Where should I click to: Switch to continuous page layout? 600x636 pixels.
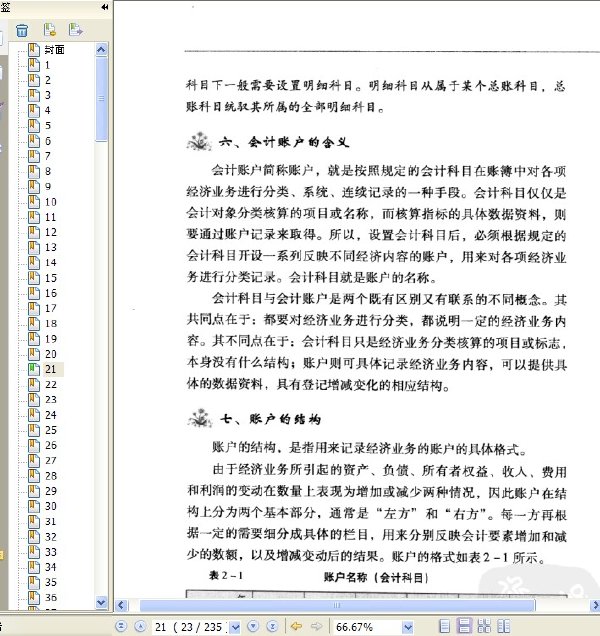[x=464, y=626]
